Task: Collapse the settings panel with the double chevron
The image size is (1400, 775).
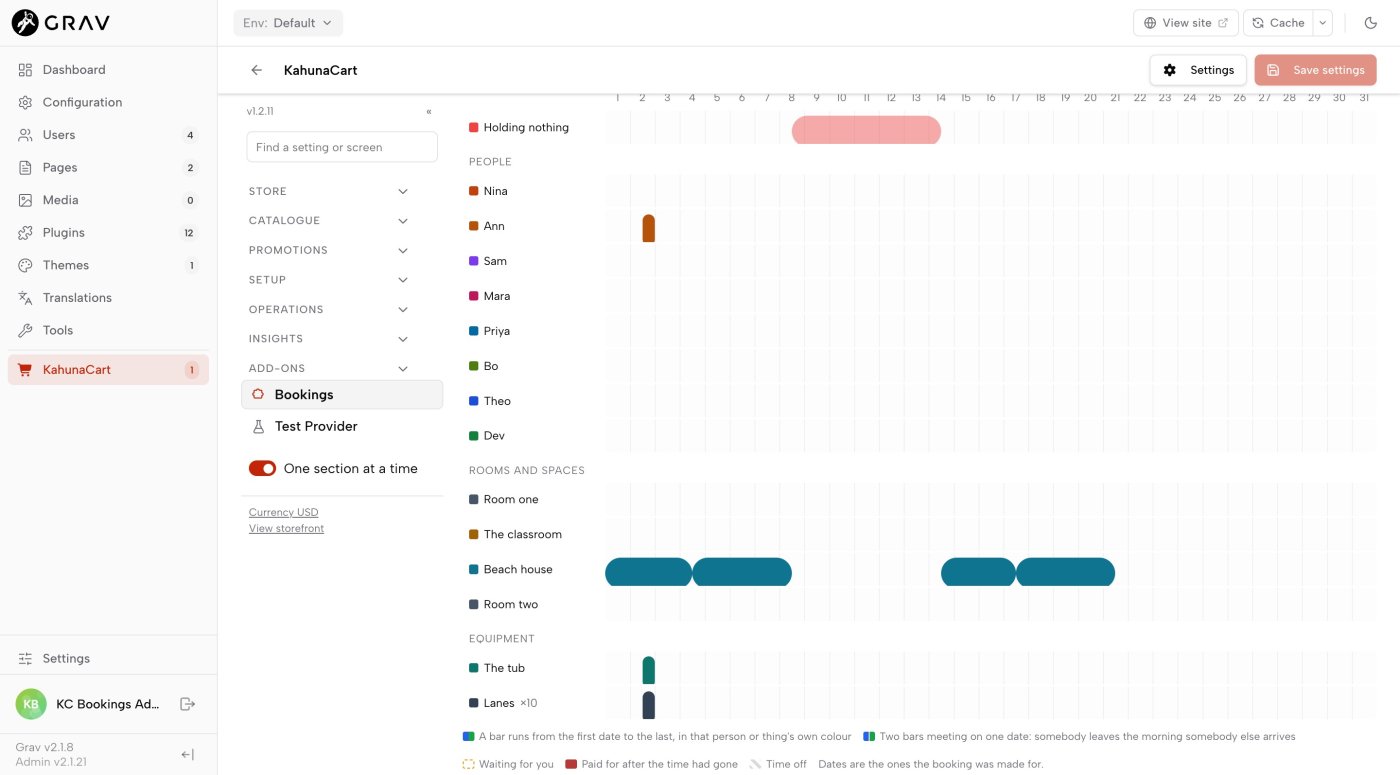Action: 429,112
